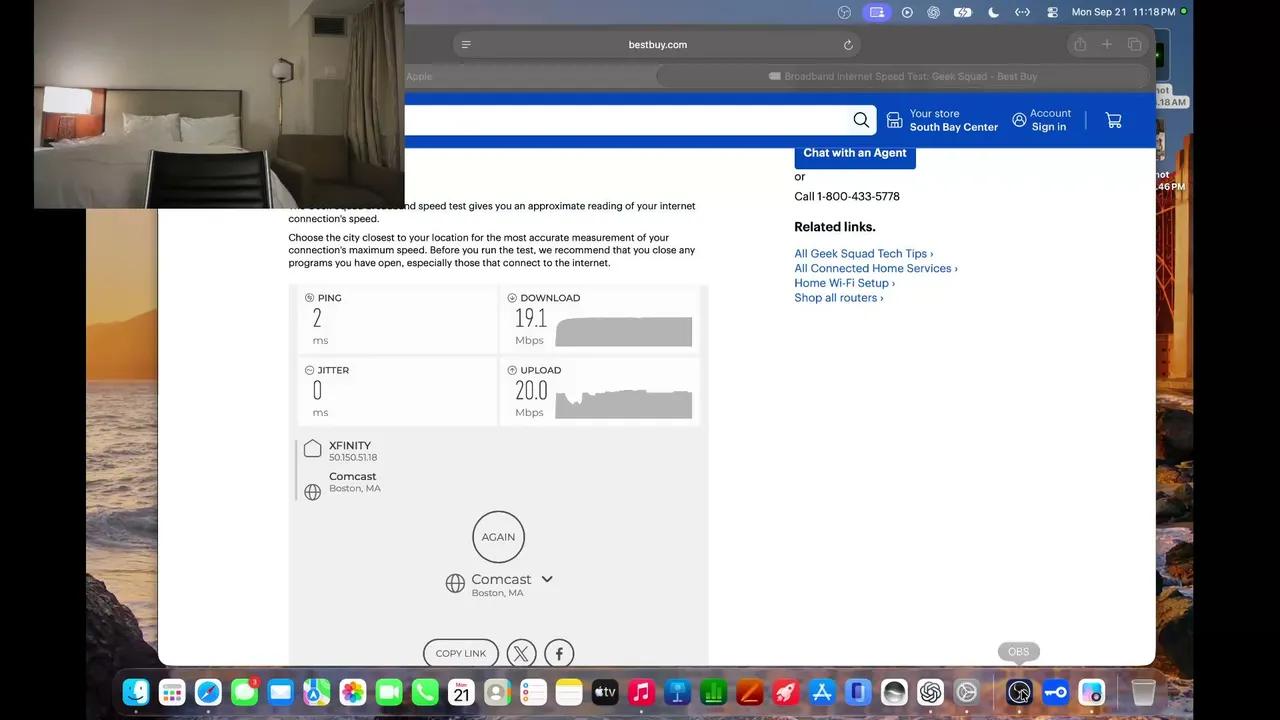The height and width of the screenshot is (720, 1280).
Task: Click the search magnifier icon on Best Buy
Action: (x=861, y=120)
